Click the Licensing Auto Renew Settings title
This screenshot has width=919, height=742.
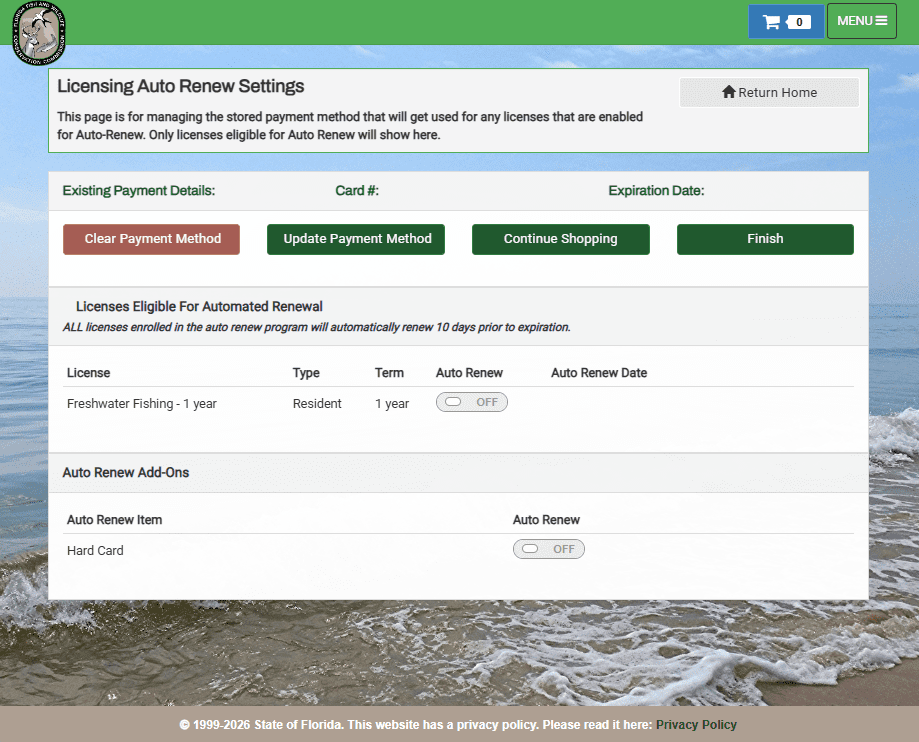[180, 87]
